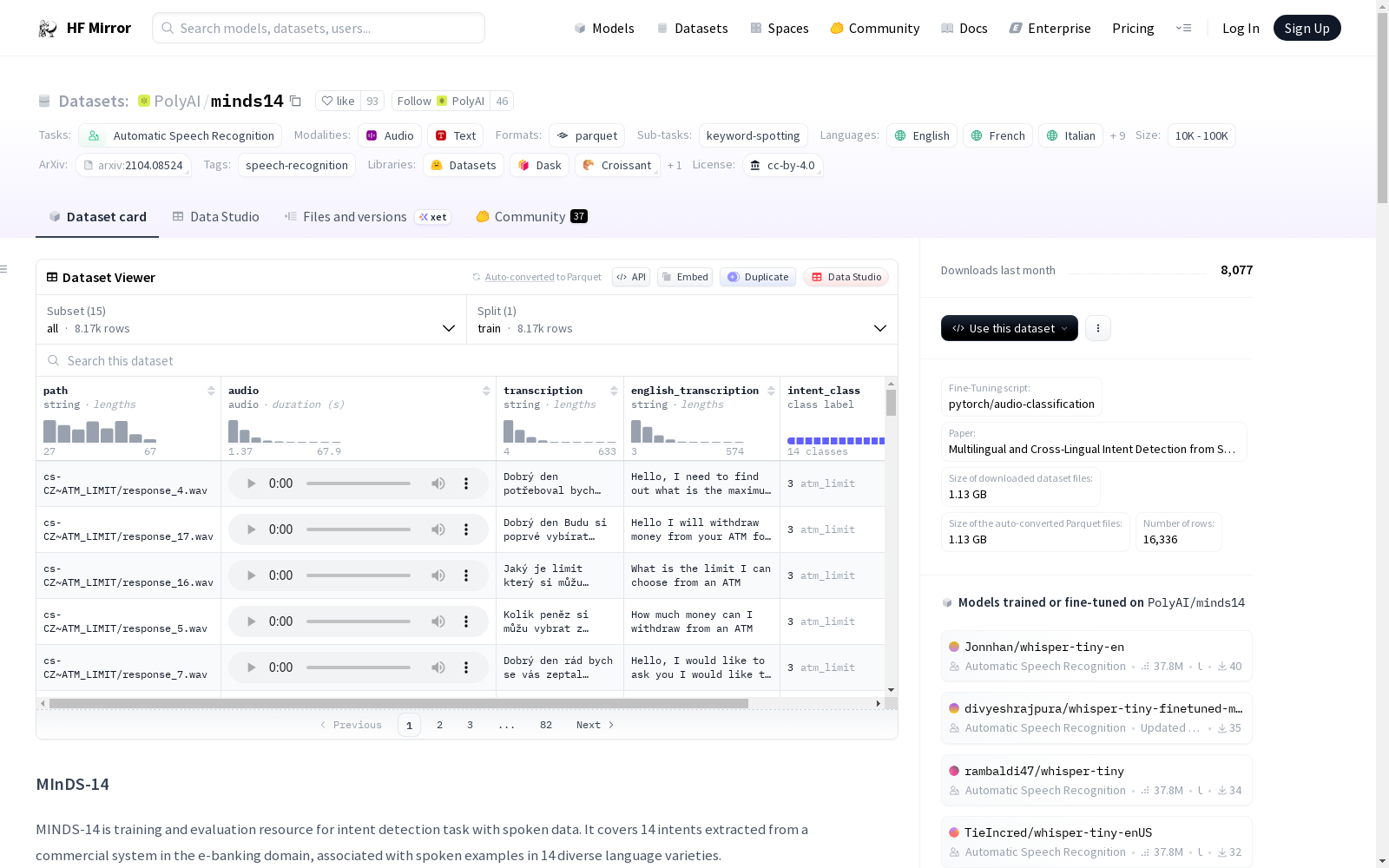The width and height of the screenshot is (1389, 868).
Task: Open the arxiv:2104.08524 tag
Action: click(x=133, y=165)
